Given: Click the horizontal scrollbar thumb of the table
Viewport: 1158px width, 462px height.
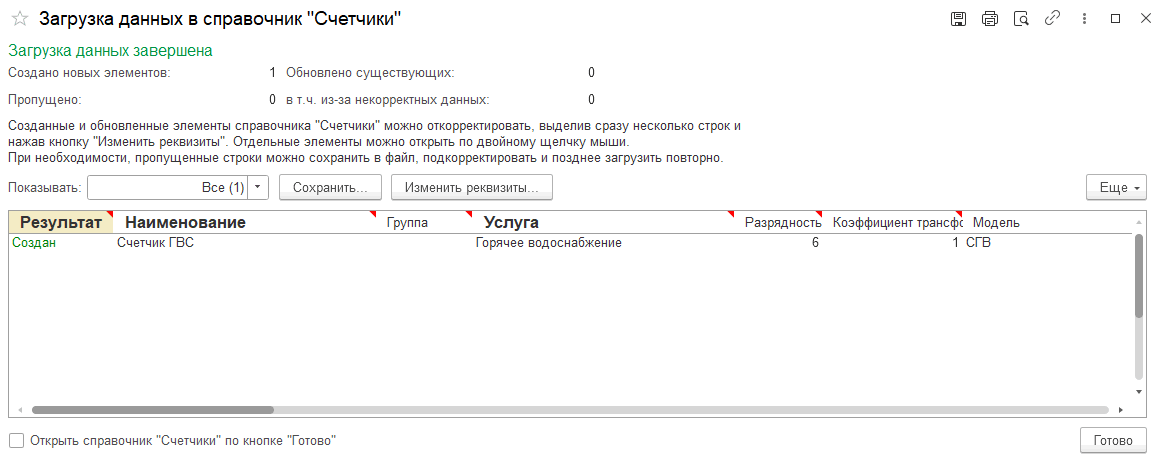Looking at the screenshot, I should (153, 410).
